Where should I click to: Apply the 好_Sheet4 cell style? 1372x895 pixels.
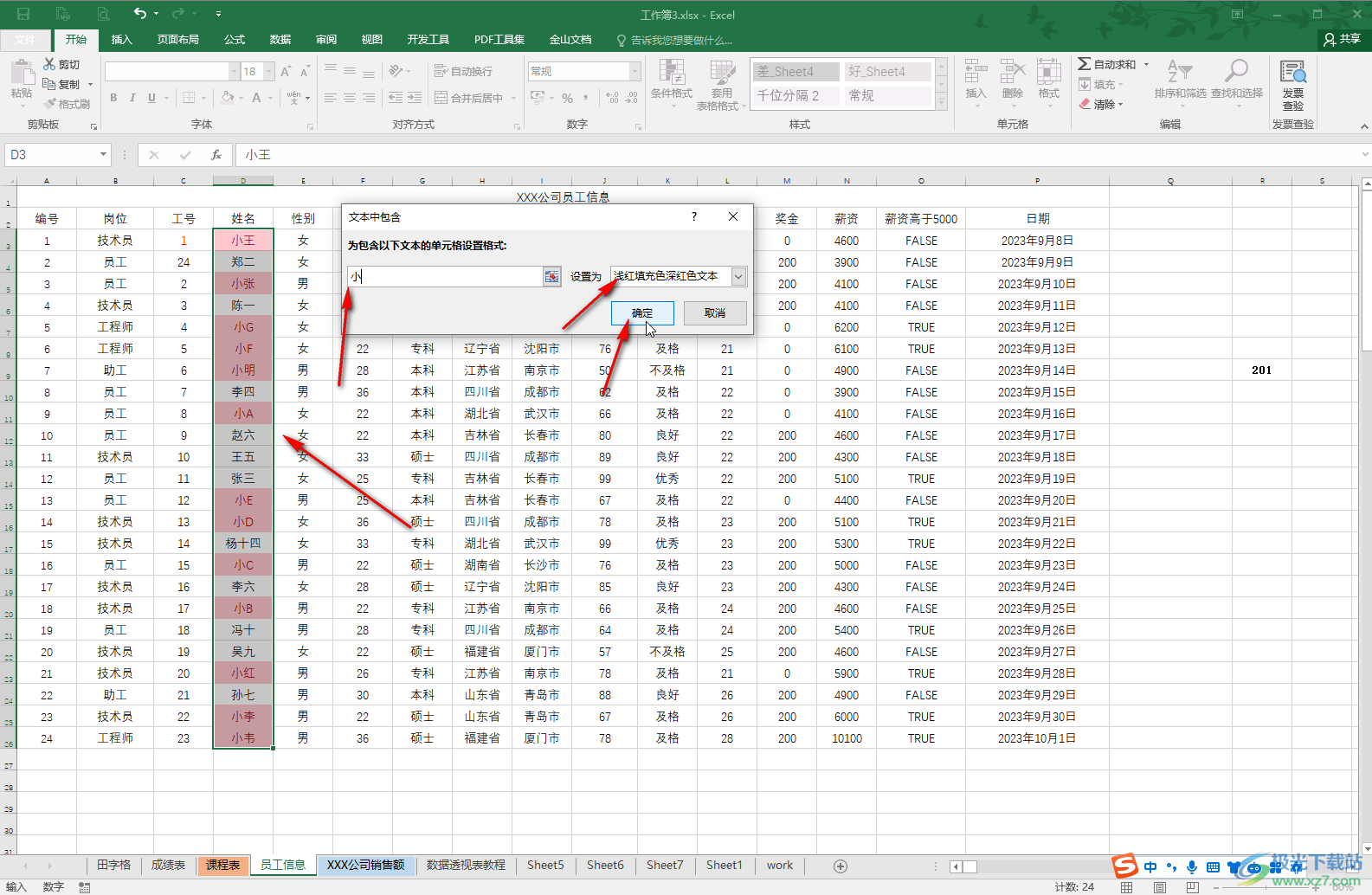point(887,72)
